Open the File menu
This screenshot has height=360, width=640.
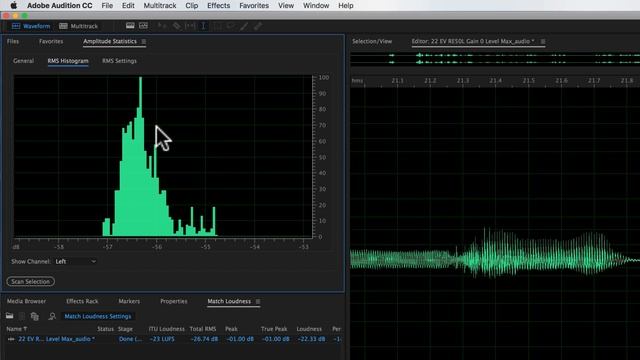tap(107, 5)
